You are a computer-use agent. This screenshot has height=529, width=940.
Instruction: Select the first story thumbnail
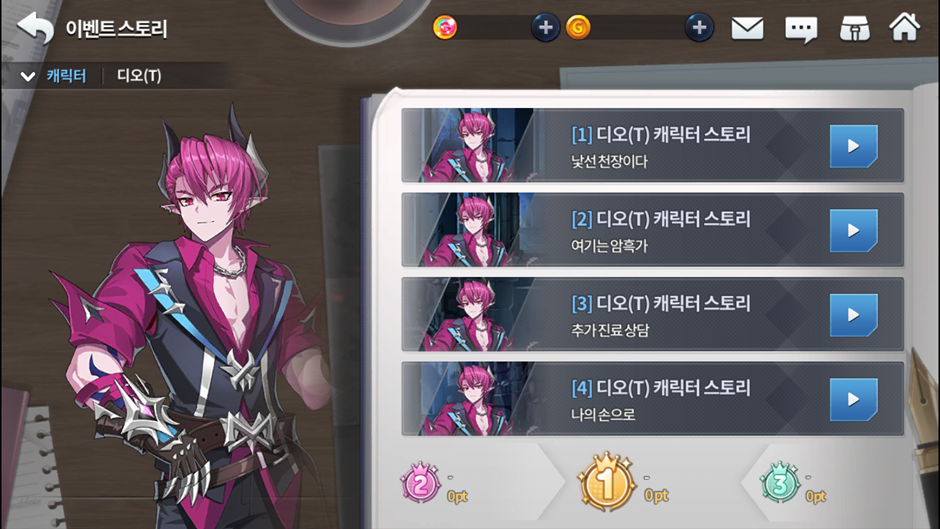(468, 145)
